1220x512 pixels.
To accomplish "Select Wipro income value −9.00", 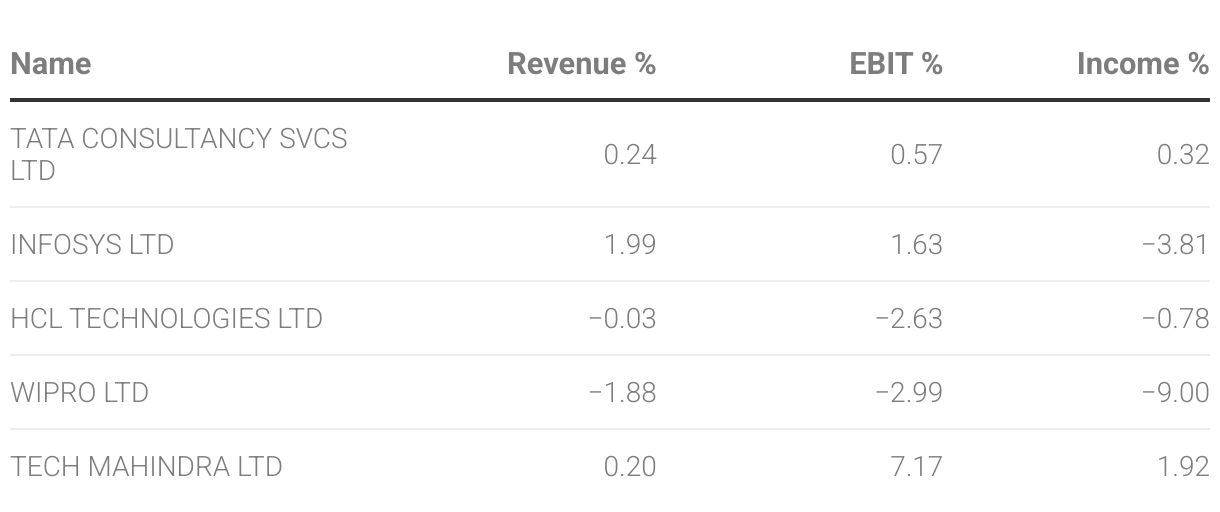I will point(1175,392).
